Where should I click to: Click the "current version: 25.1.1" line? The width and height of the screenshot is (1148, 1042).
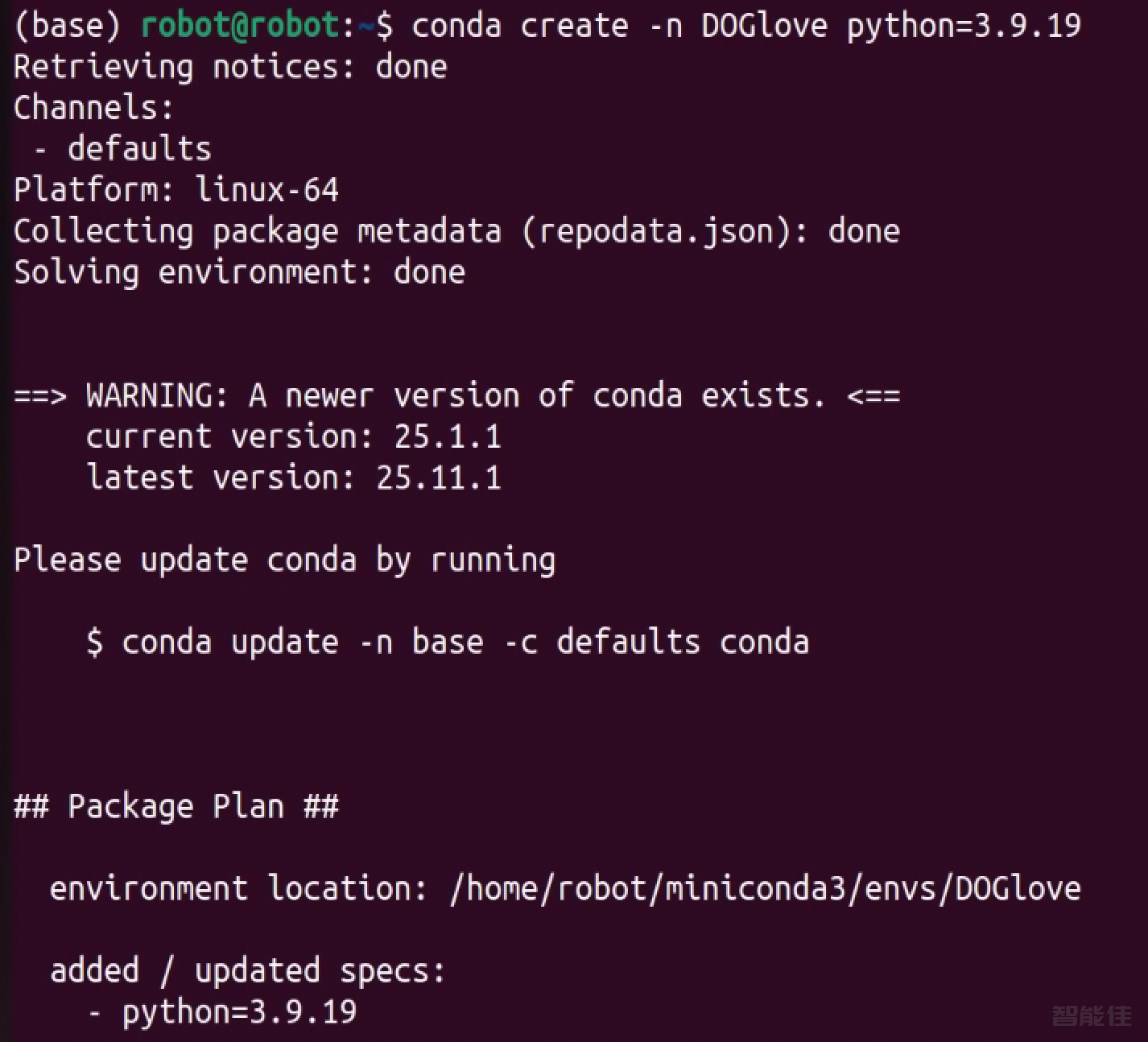(293, 436)
